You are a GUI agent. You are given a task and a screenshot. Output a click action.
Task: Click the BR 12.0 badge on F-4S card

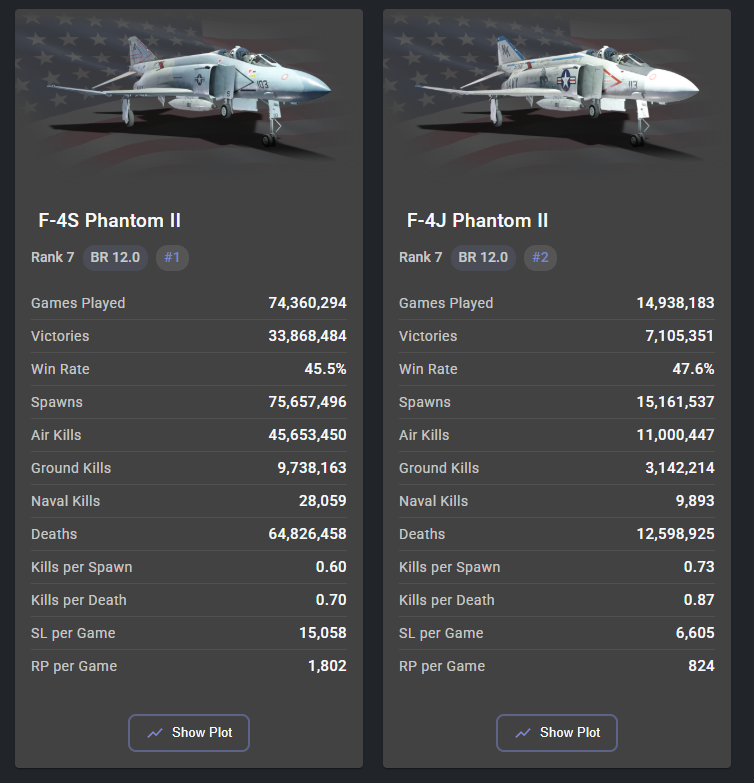(116, 258)
